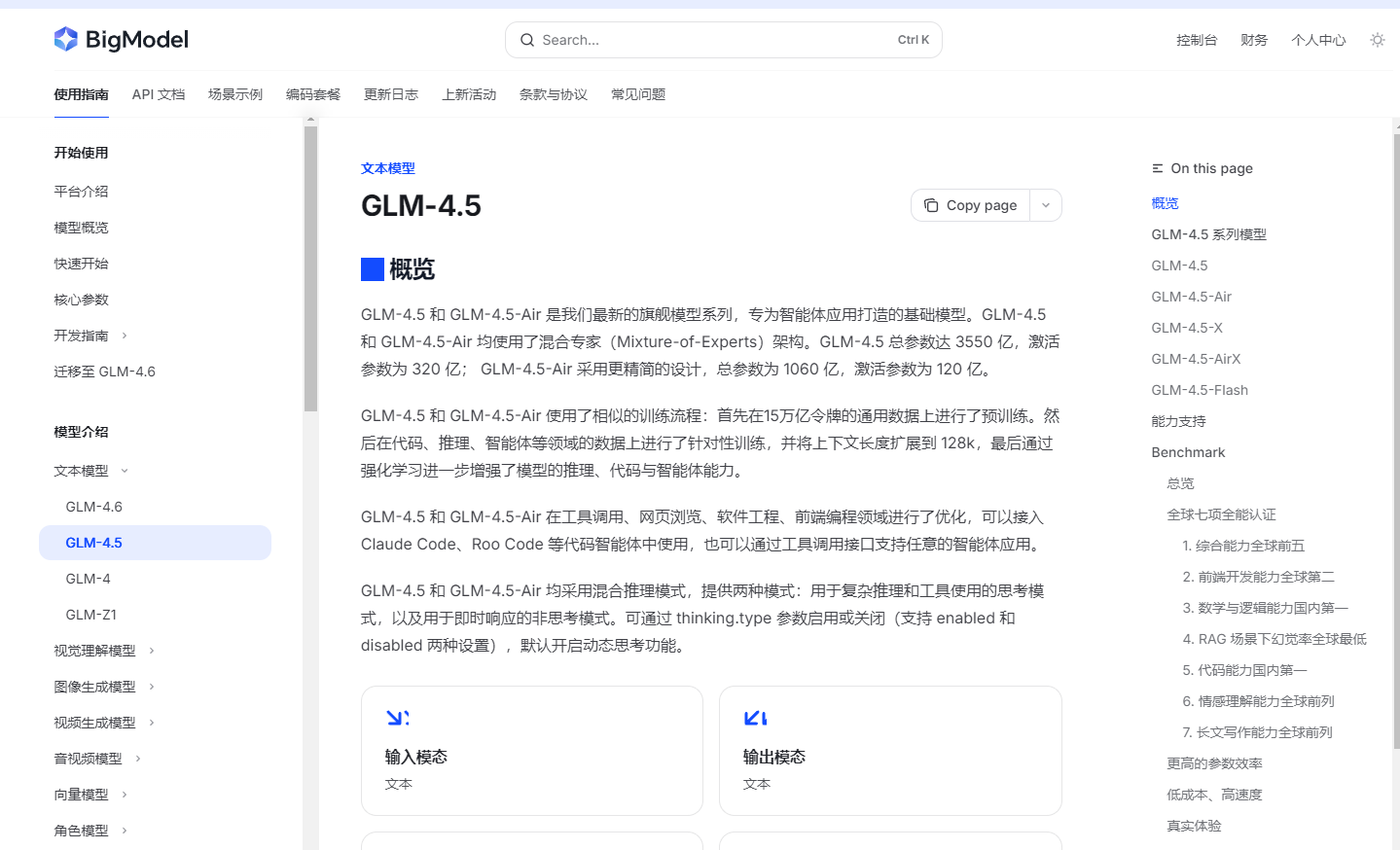Click the copy icon in Copy page button

(931, 205)
